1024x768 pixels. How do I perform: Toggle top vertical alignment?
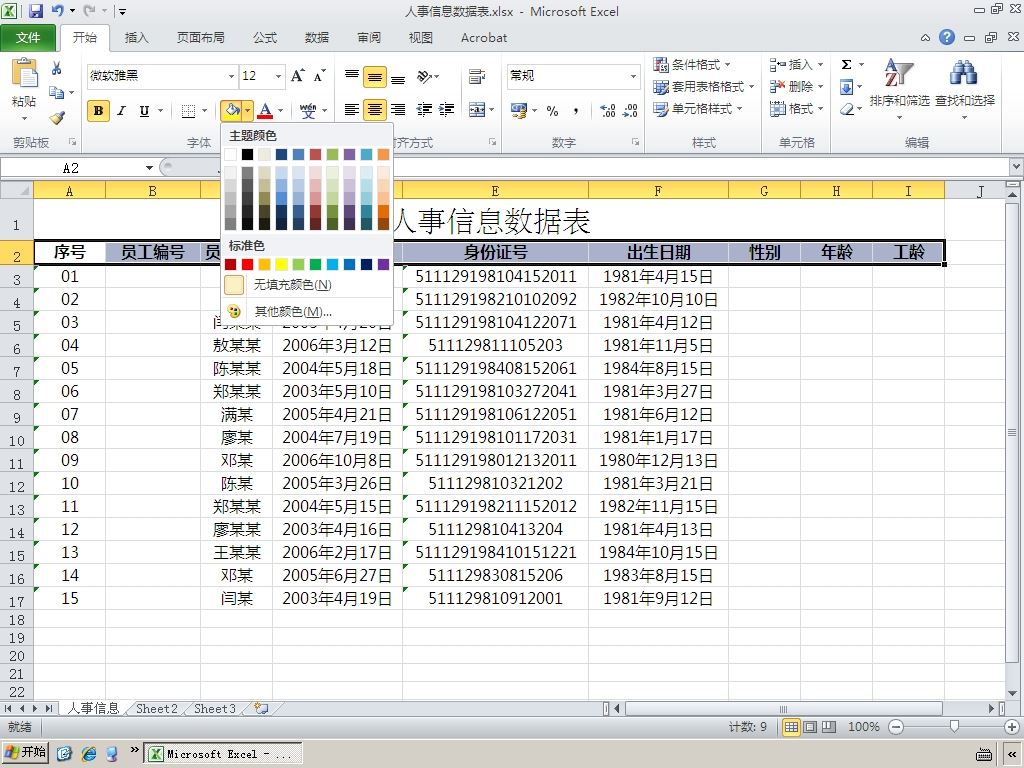coord(351,76)
